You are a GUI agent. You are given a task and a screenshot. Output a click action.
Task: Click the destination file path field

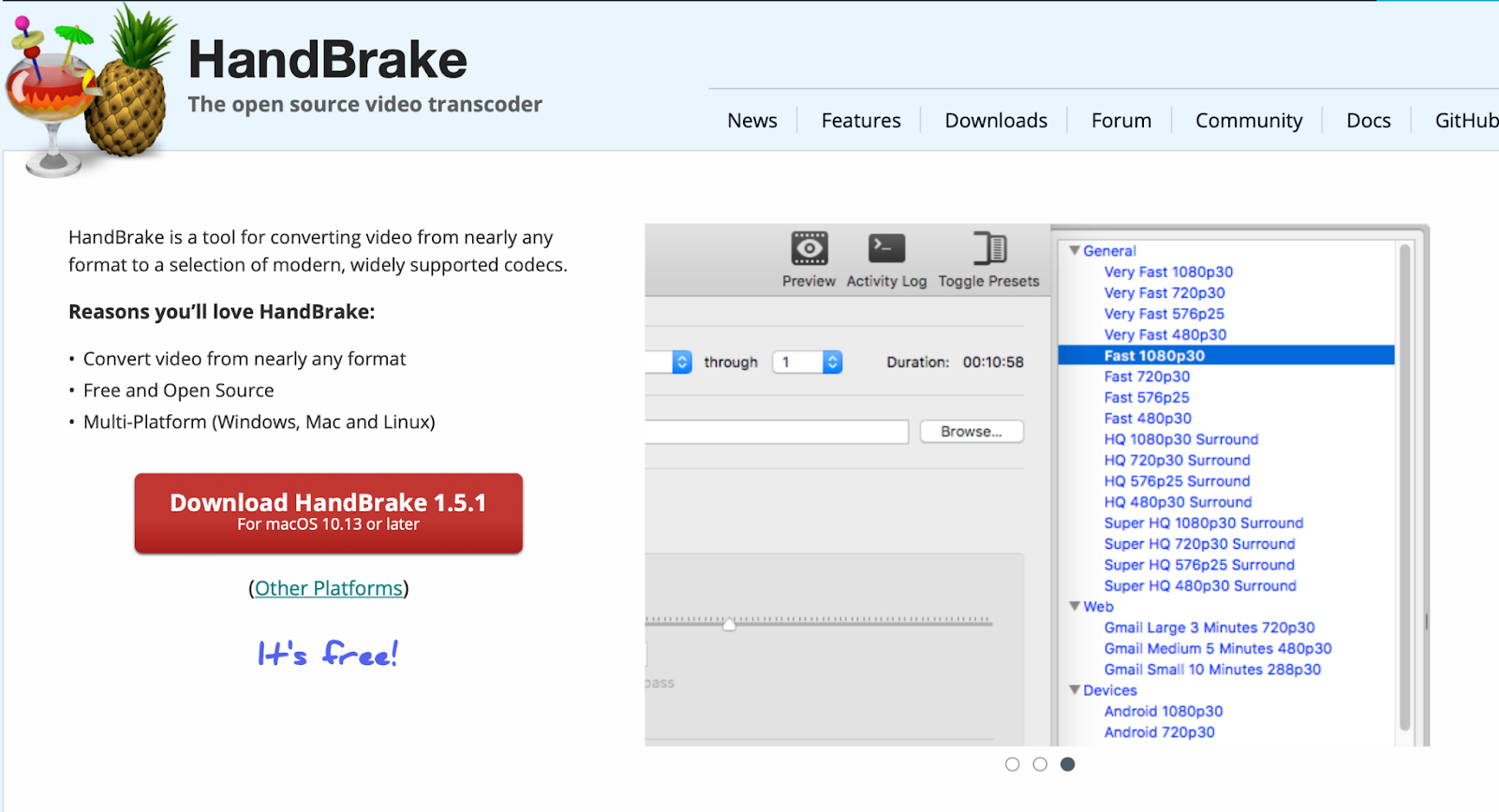[x=777, y=432]
